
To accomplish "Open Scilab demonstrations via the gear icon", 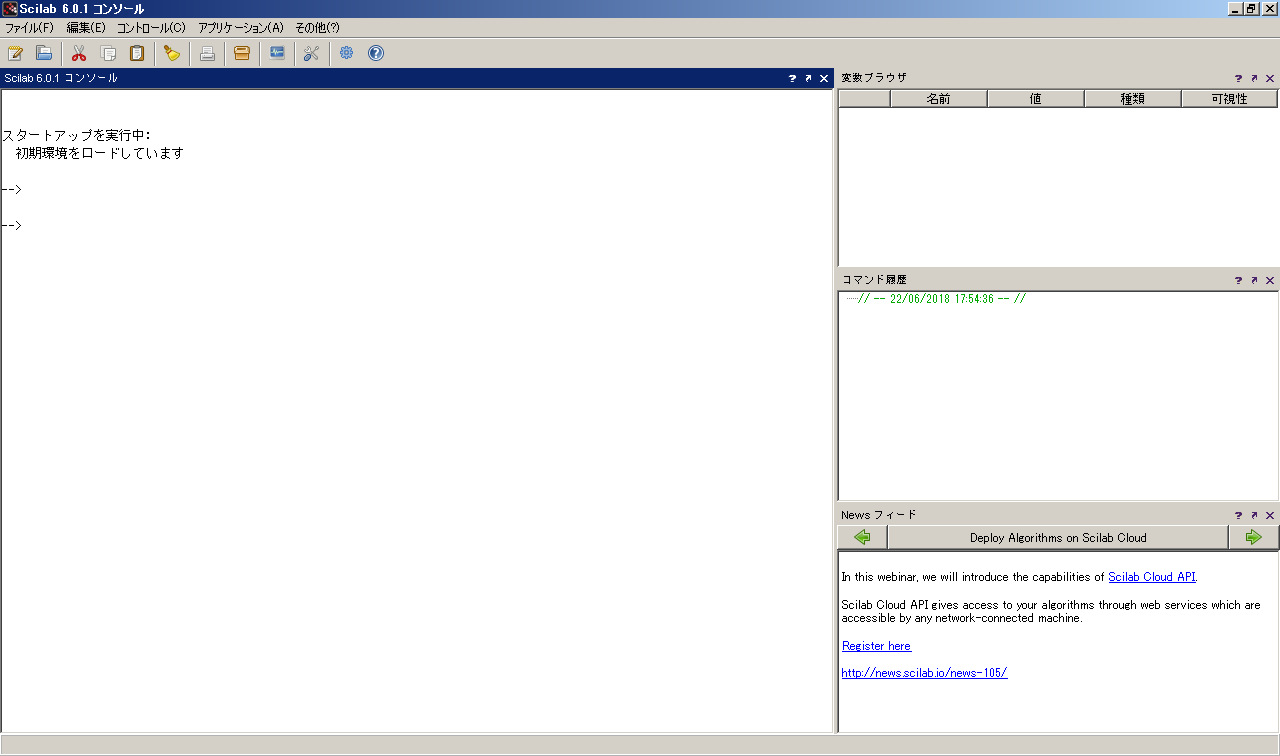I will point(347,53).
